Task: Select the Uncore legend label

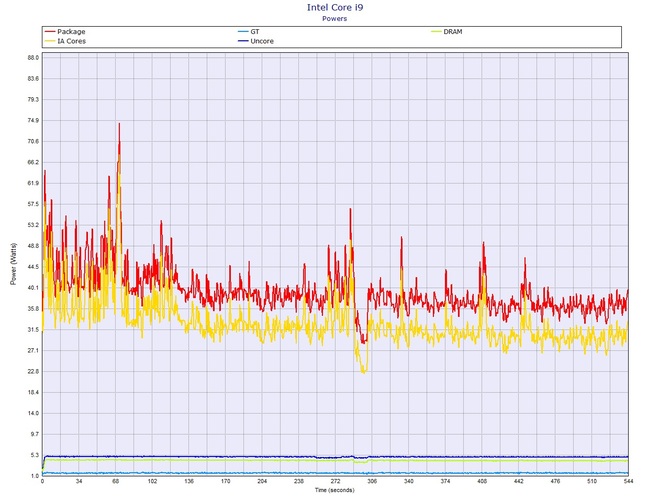Action: [262, 41]
